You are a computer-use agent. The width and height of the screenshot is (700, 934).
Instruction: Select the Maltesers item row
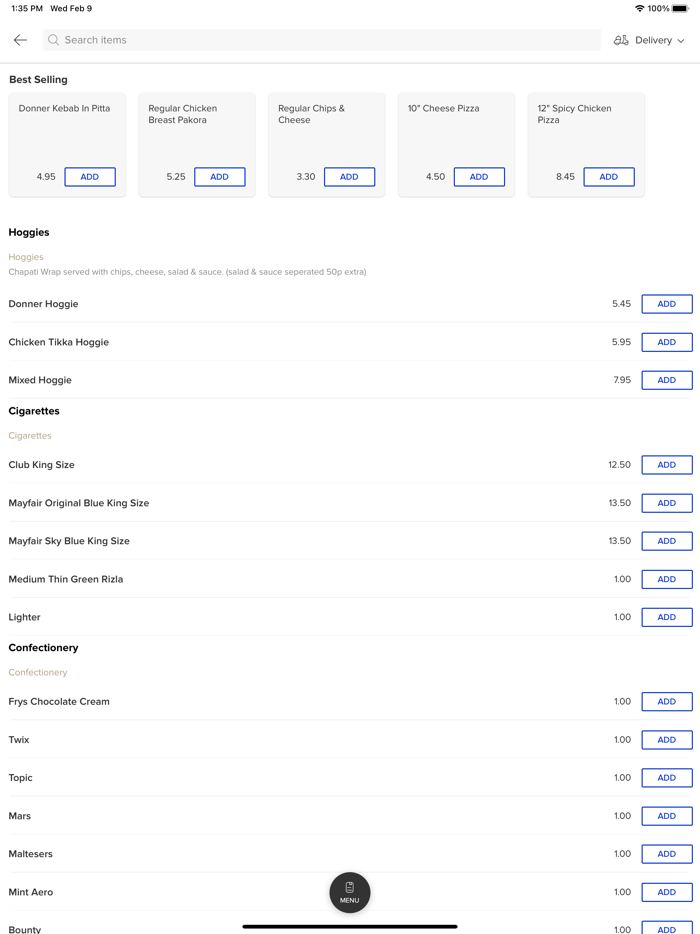300,854
